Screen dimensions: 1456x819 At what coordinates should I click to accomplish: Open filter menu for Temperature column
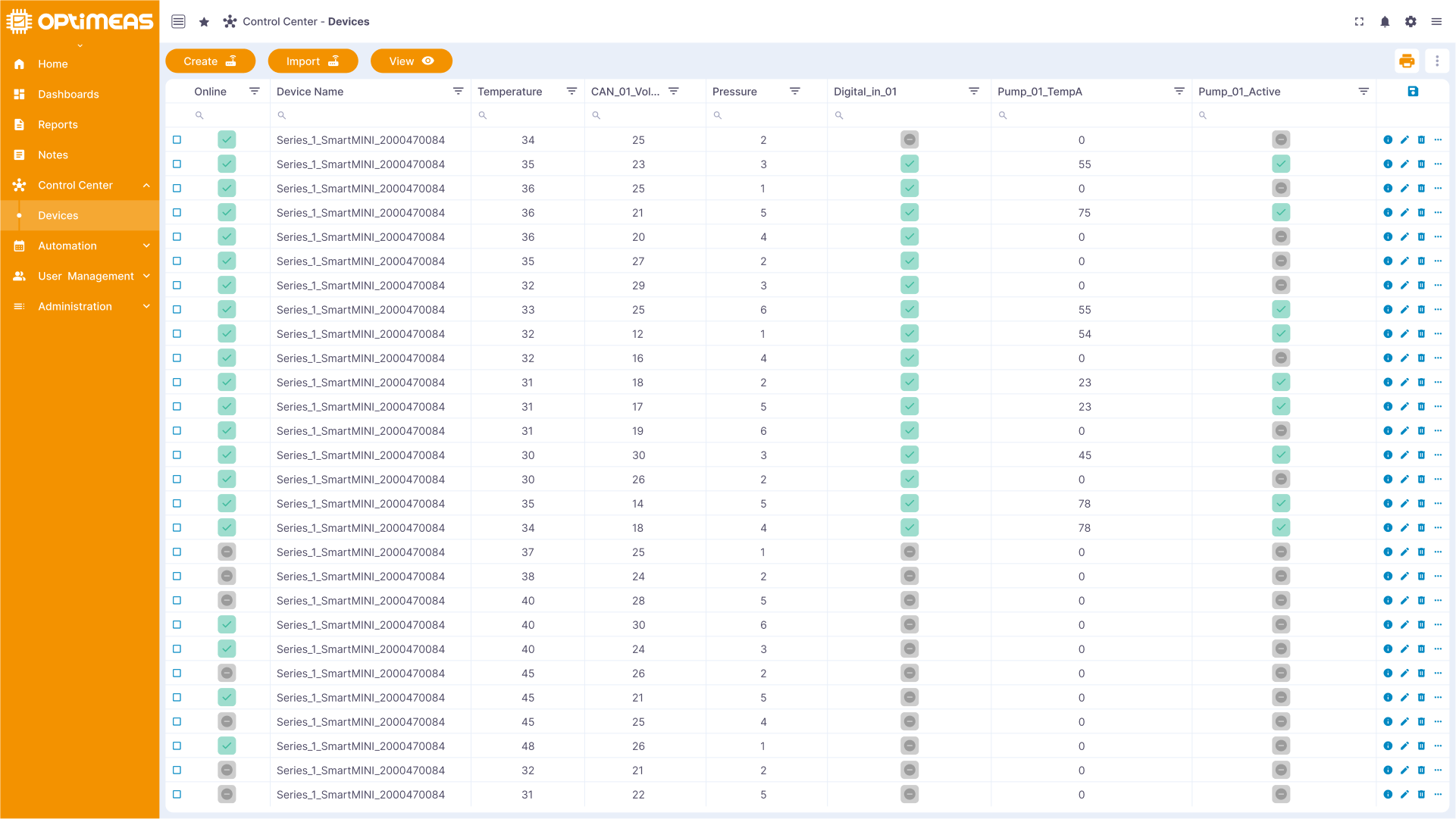click(x=572, y=92)
